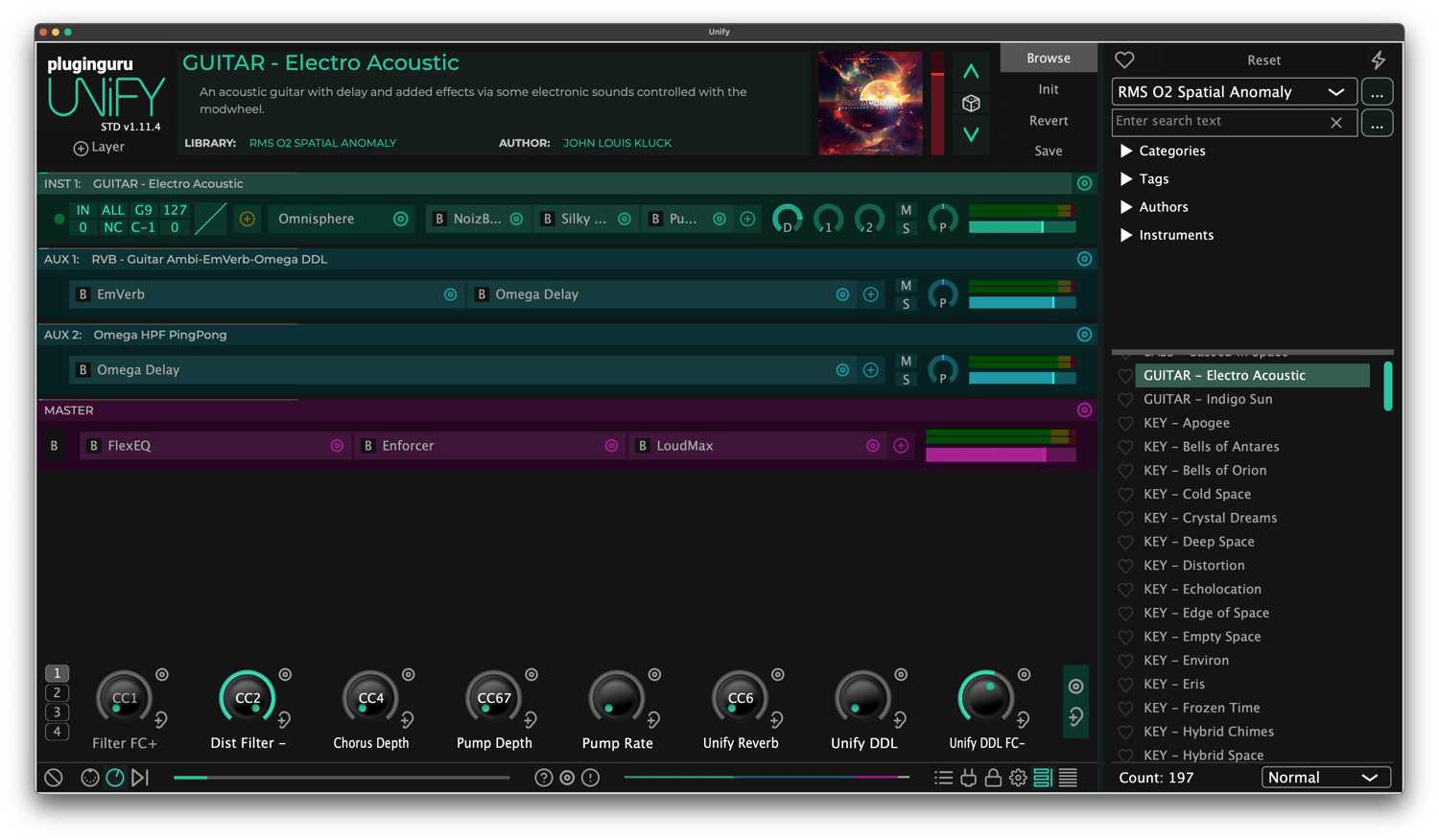The height and width of the screenshot is (840, 1439).
Task: Save the current patch
Action: pos(1049,152)
